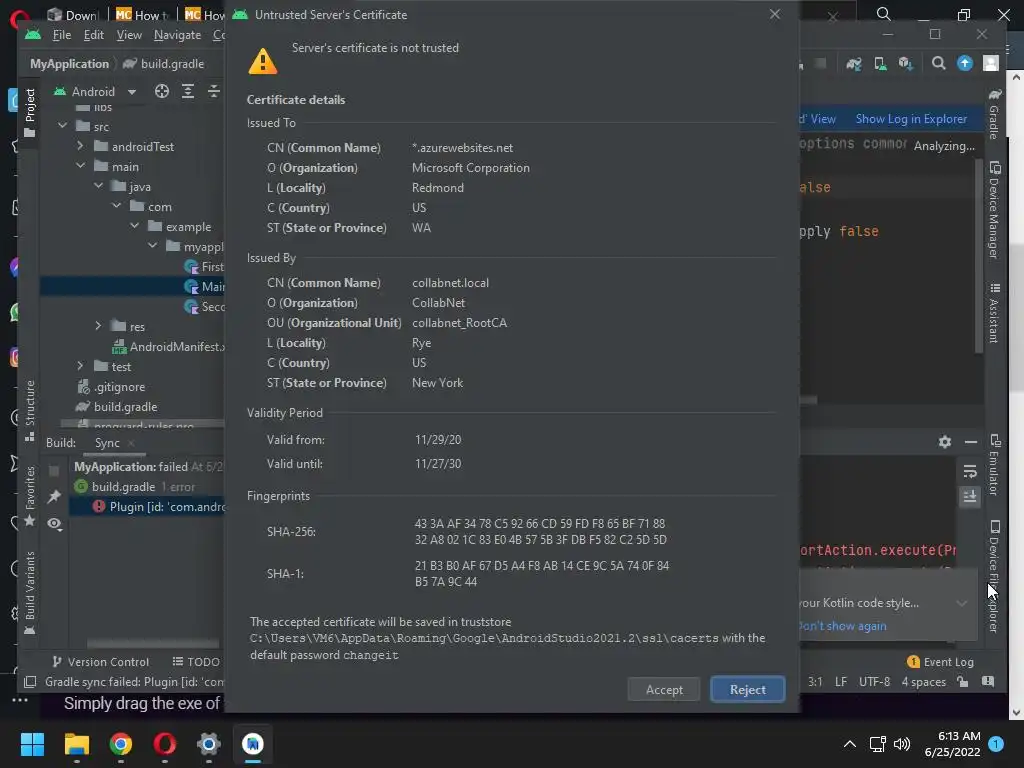Open the user account avatar icon
The height and width of the screenshot is (768, 1024).
pos(991,63)
